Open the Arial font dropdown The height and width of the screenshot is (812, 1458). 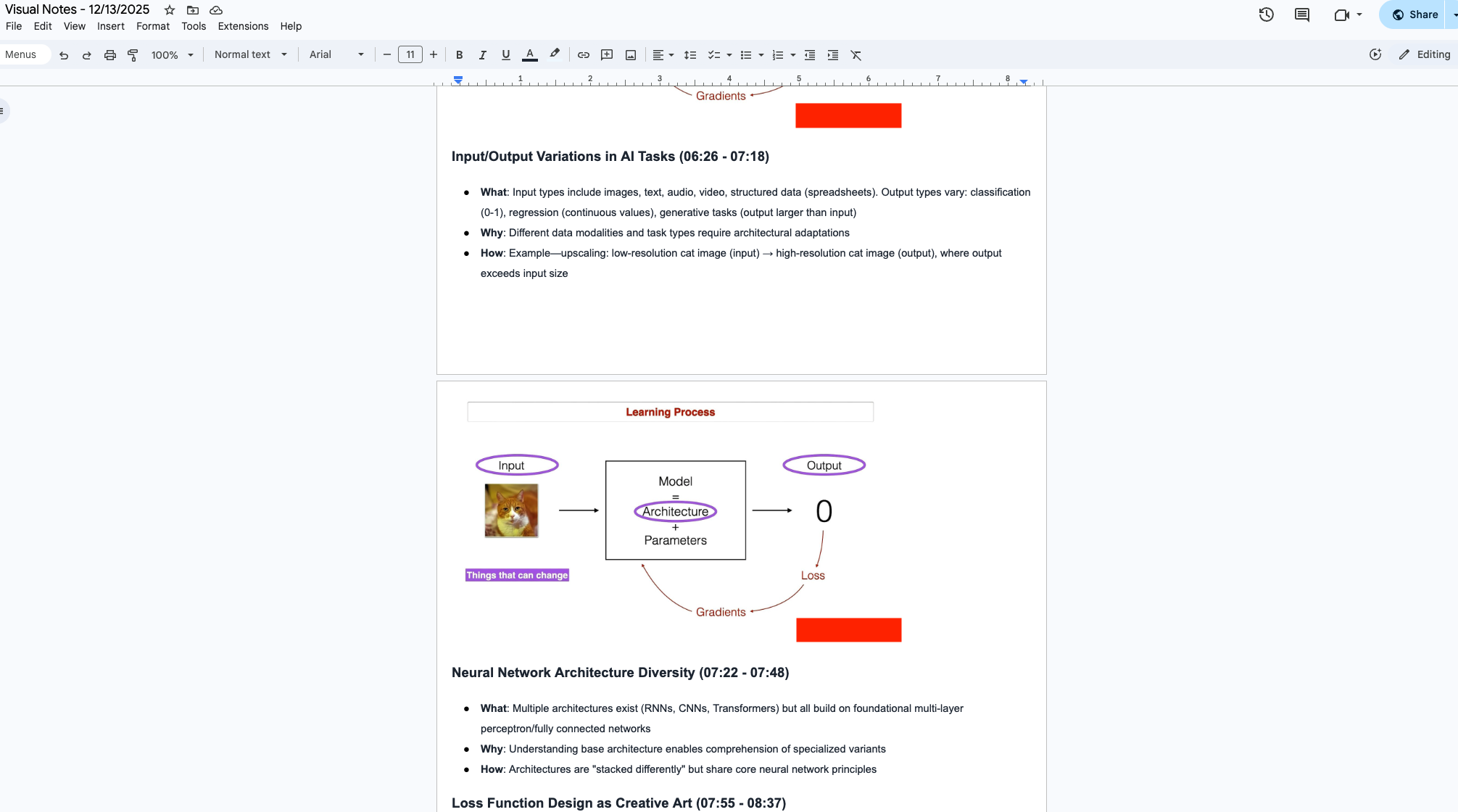pos(336,55)
